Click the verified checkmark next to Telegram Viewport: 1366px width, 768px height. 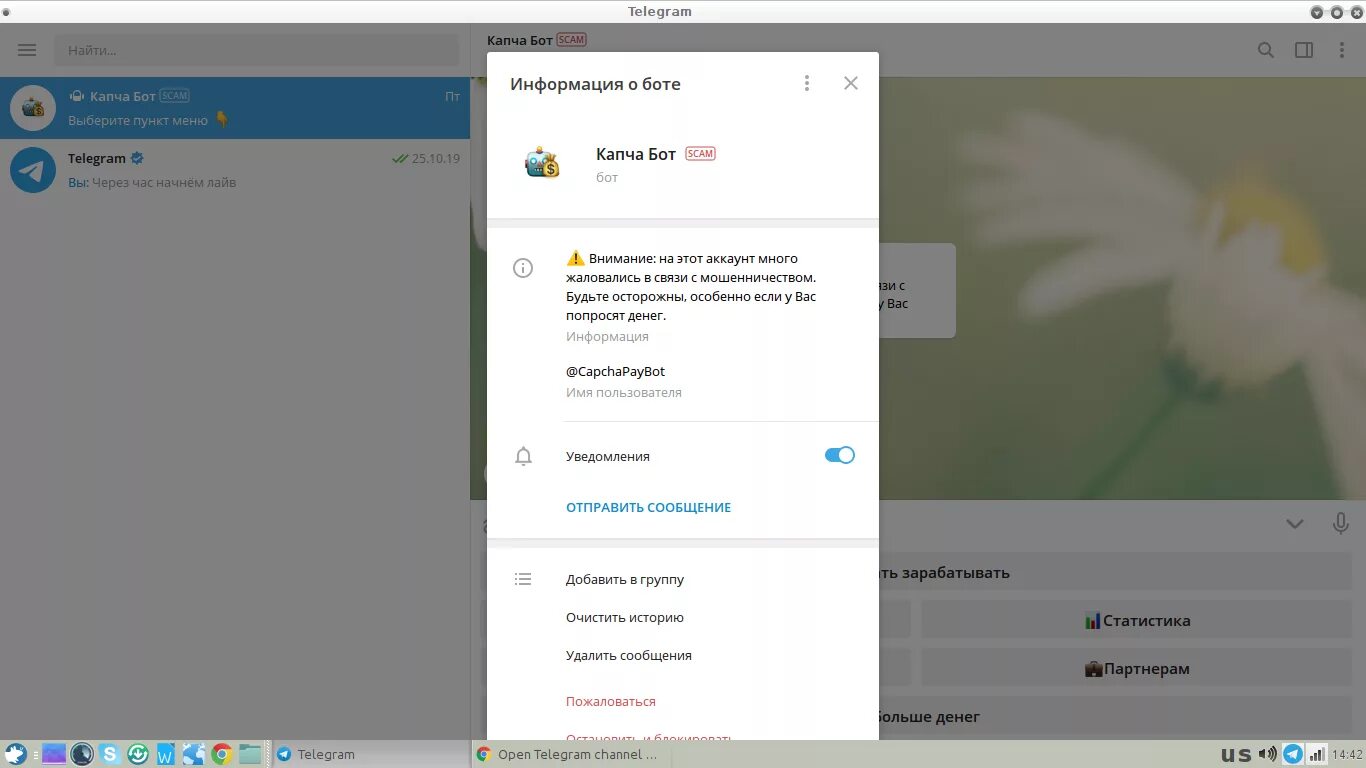coord(137,158)
